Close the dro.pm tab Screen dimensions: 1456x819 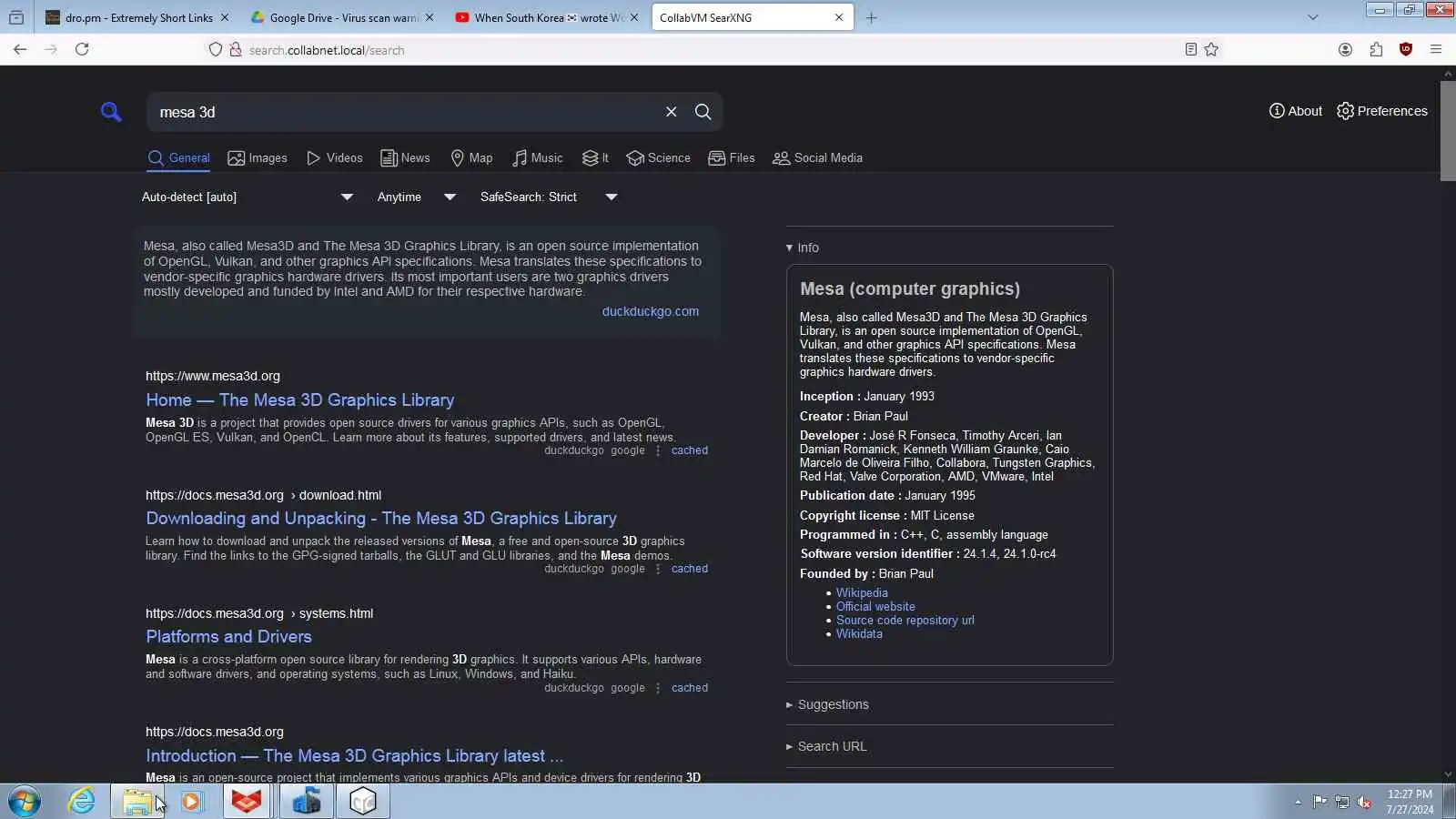[x=225, y=17]
